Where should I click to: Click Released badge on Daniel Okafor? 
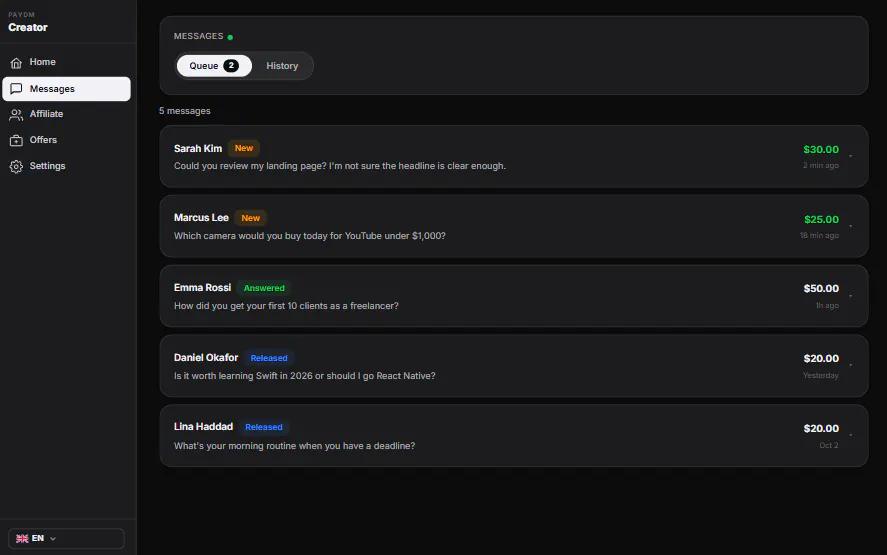[x=269, y=358]
